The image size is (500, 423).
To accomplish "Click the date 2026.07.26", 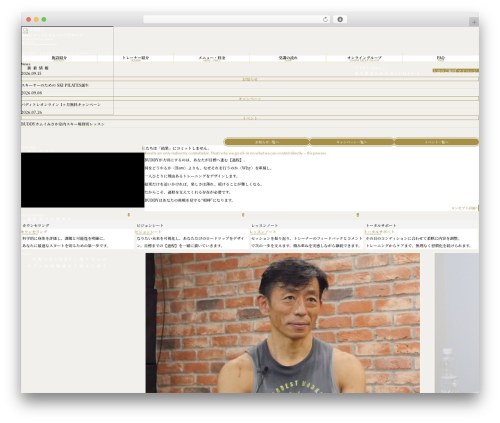I will point(31,112).
